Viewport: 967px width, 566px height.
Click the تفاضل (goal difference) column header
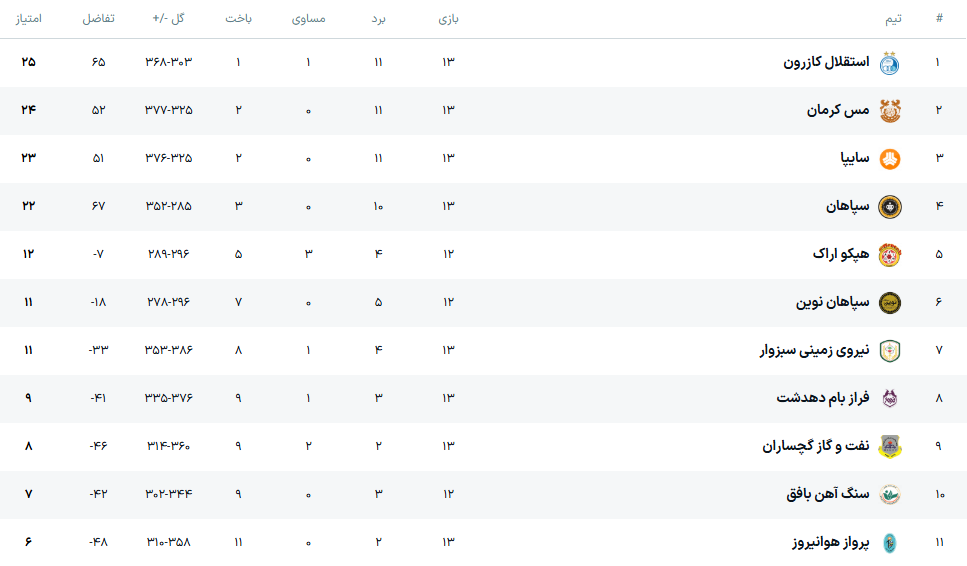click(x=98, y=19)
